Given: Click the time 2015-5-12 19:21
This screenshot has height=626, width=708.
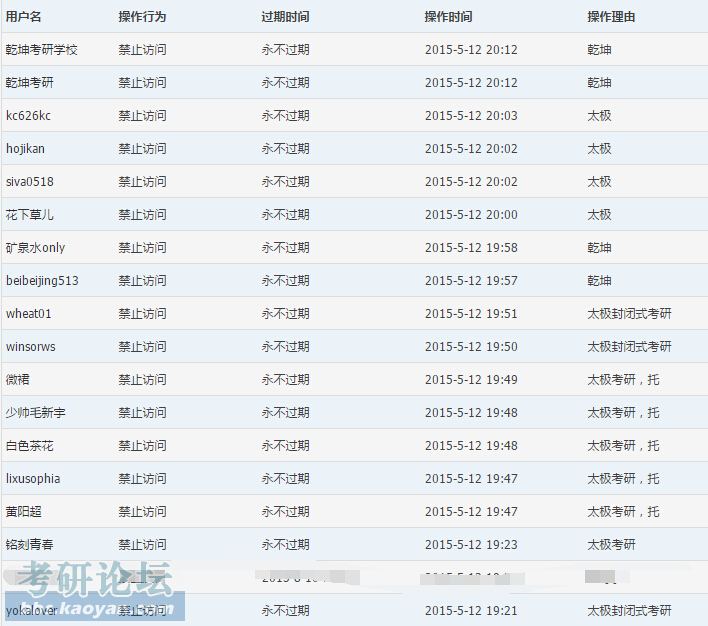Looking at the screenshot, I should 471,611.
